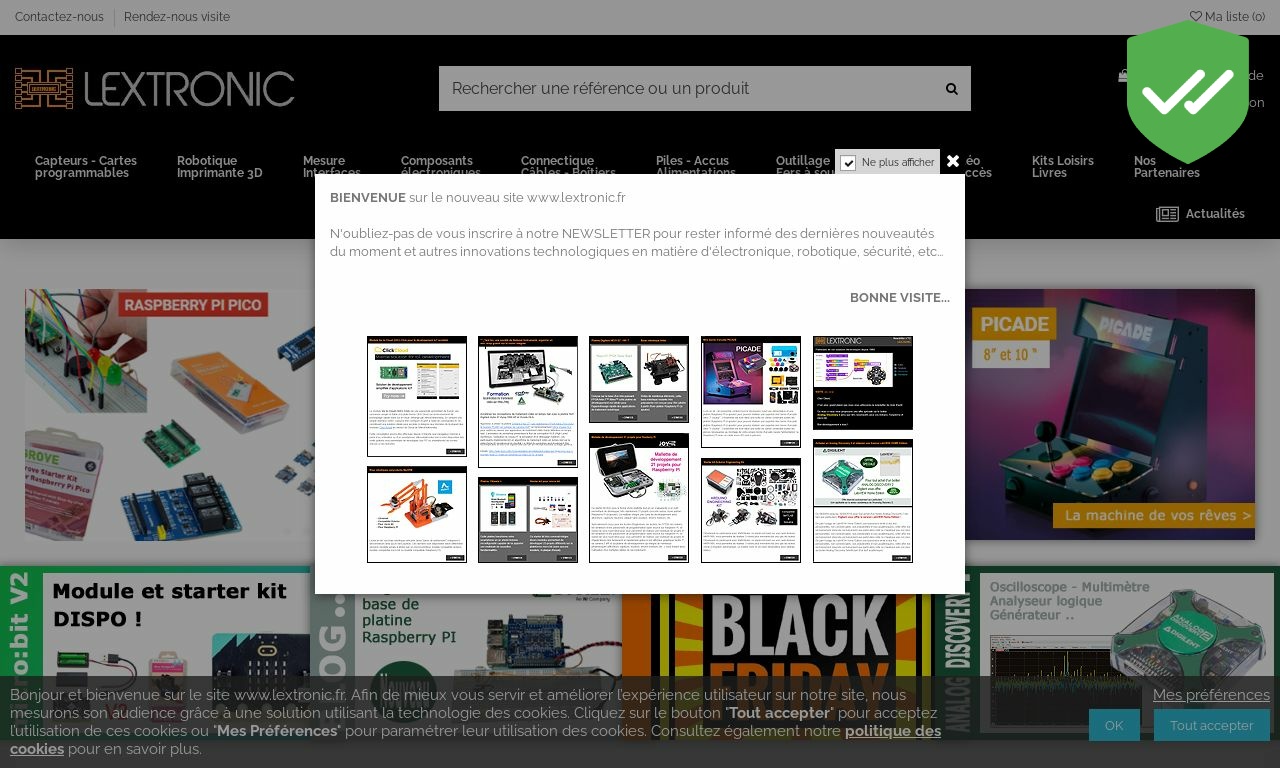Click 'La machine de vos rêves' label
The width and height of the screenshot is (1280, 768).
point(1154,516)
